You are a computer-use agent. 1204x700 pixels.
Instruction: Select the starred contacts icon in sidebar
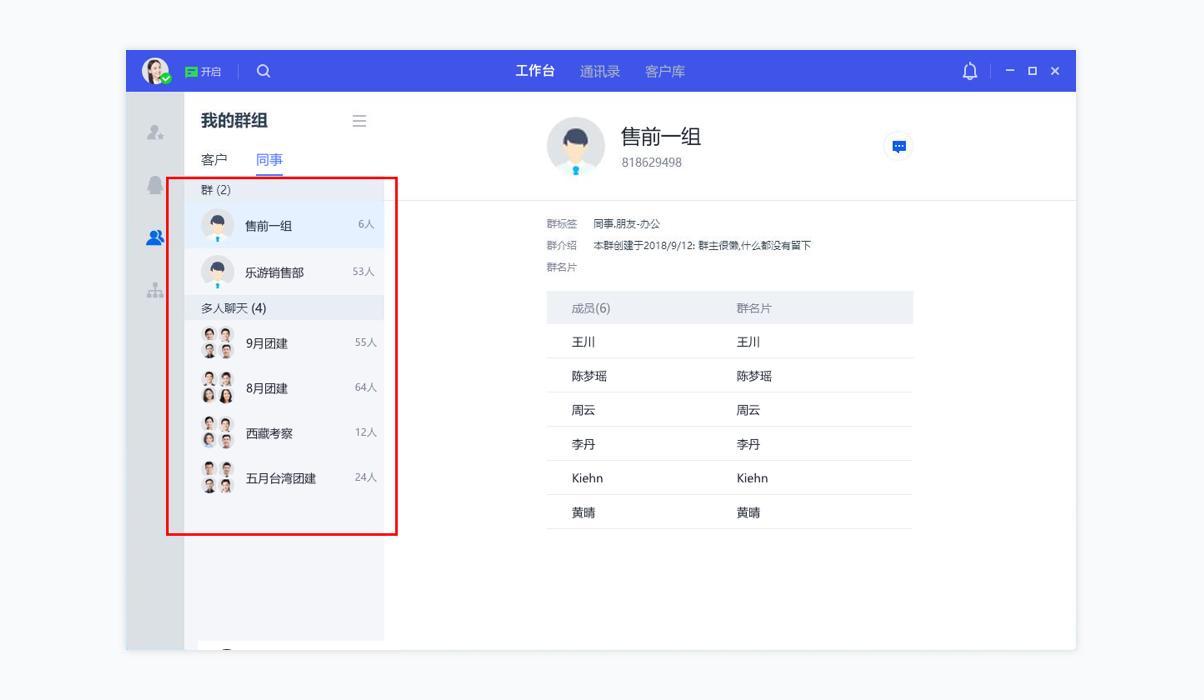(x=152, y=131)
